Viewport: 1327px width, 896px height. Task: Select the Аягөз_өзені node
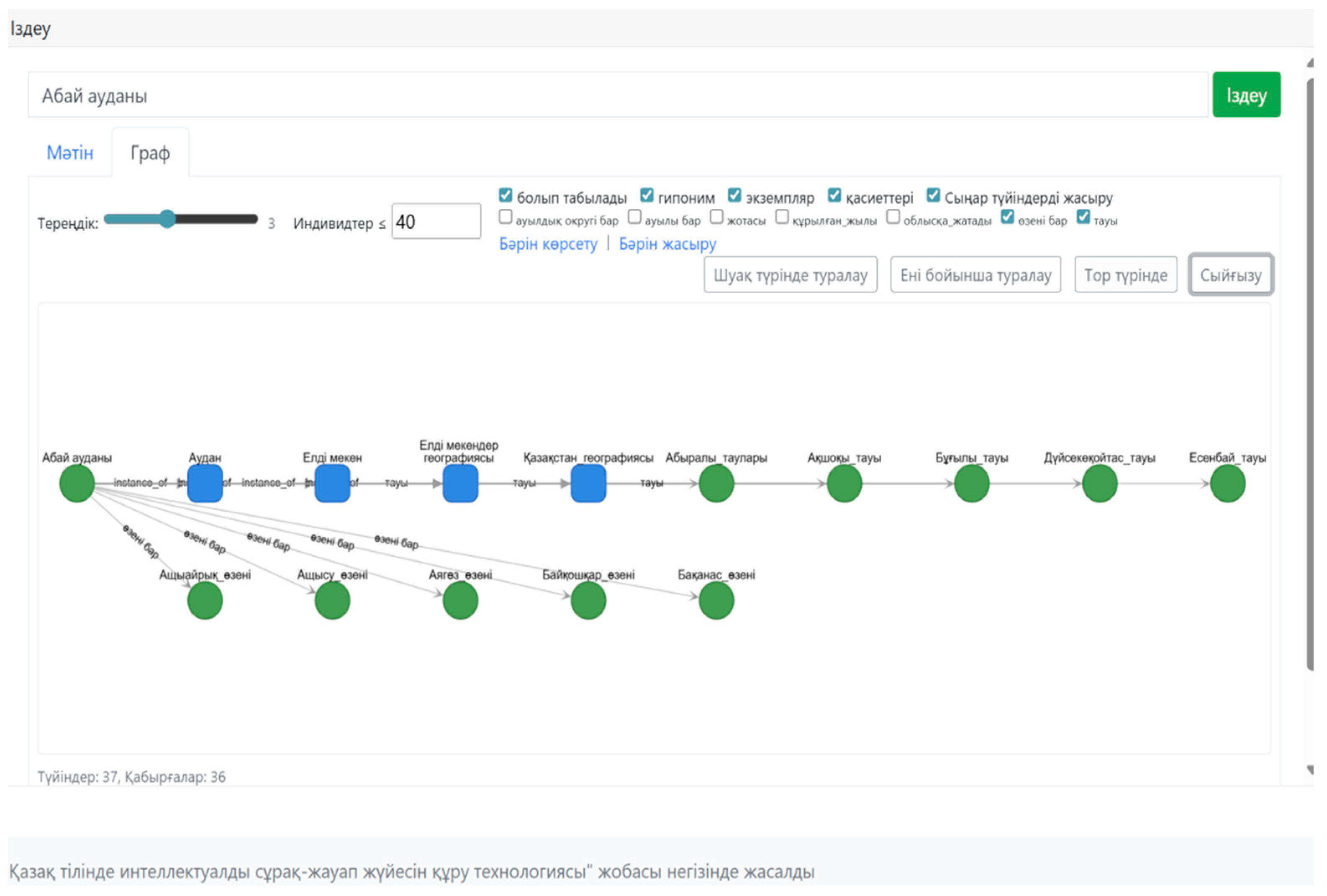(x=460, y=600)
